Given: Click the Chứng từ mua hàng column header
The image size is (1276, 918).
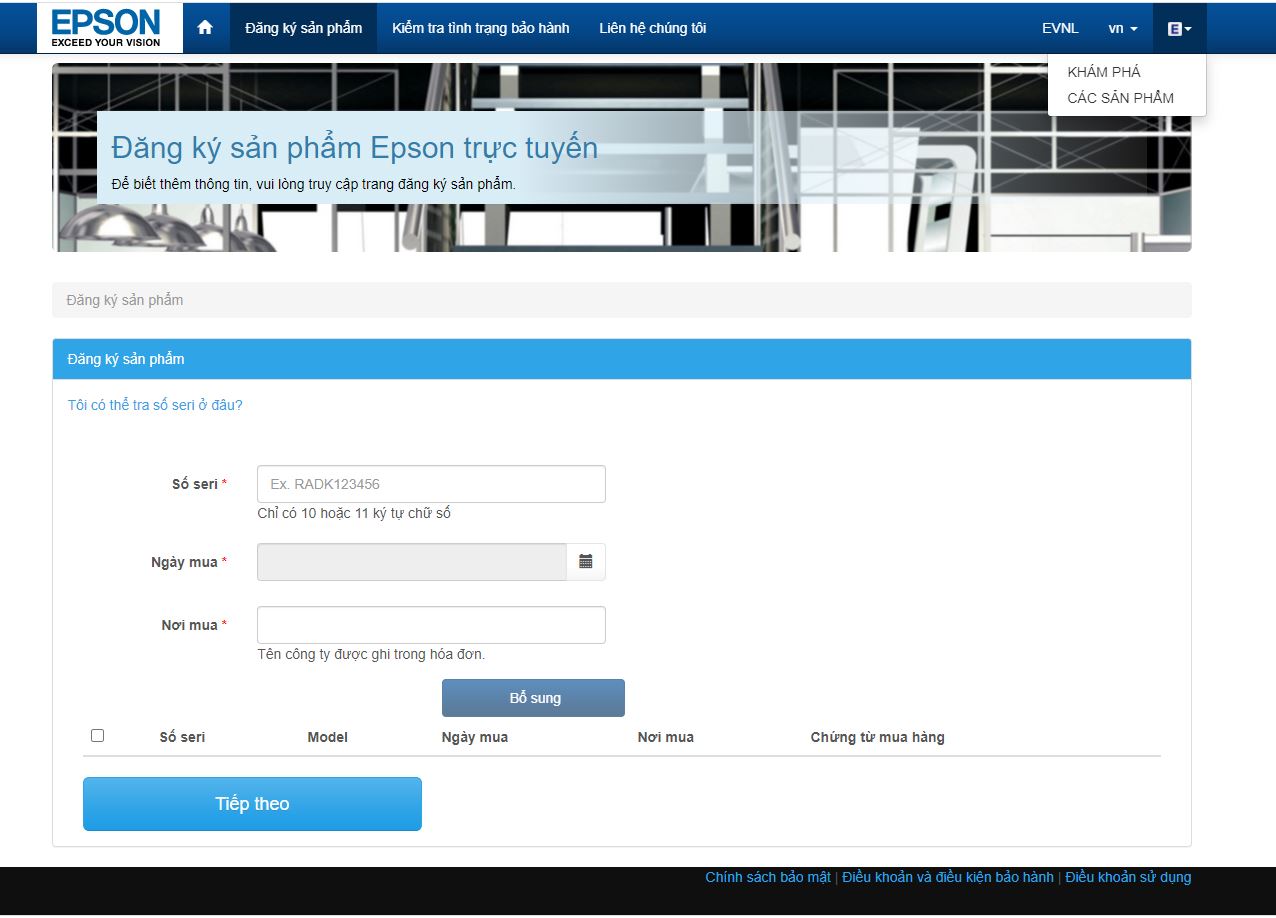Looking at the screenshot, I should click(878, 737).
